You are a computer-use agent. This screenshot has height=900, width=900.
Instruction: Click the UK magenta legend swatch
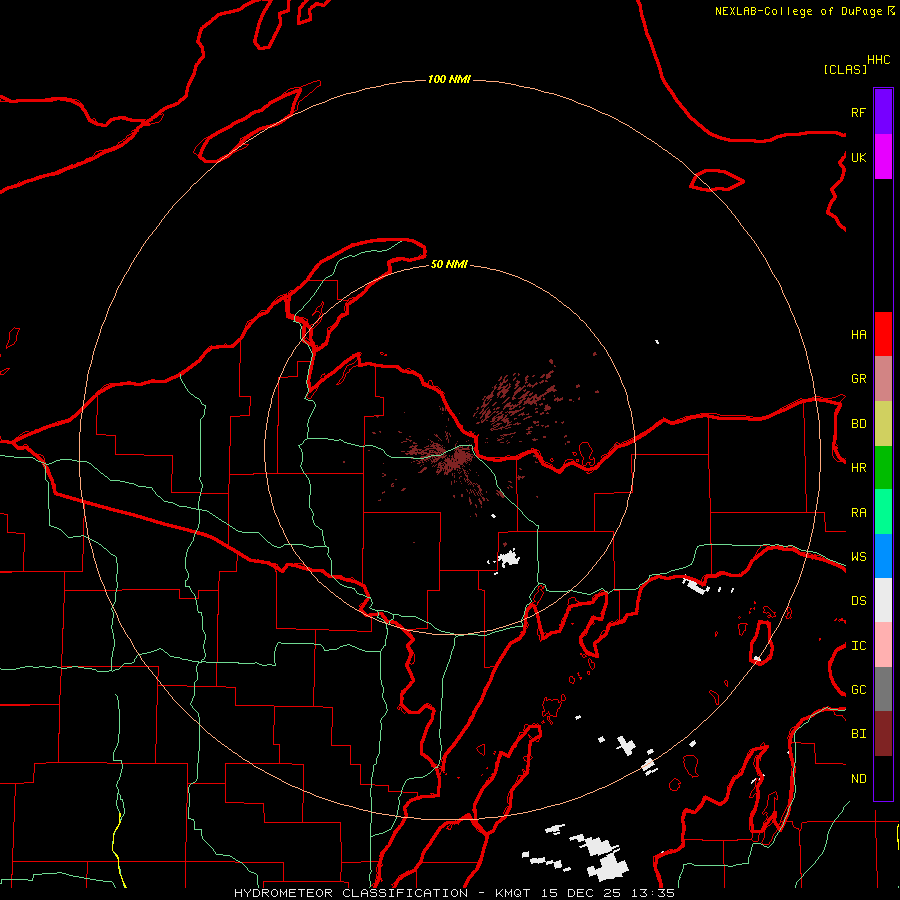click(x=883, y=157)
